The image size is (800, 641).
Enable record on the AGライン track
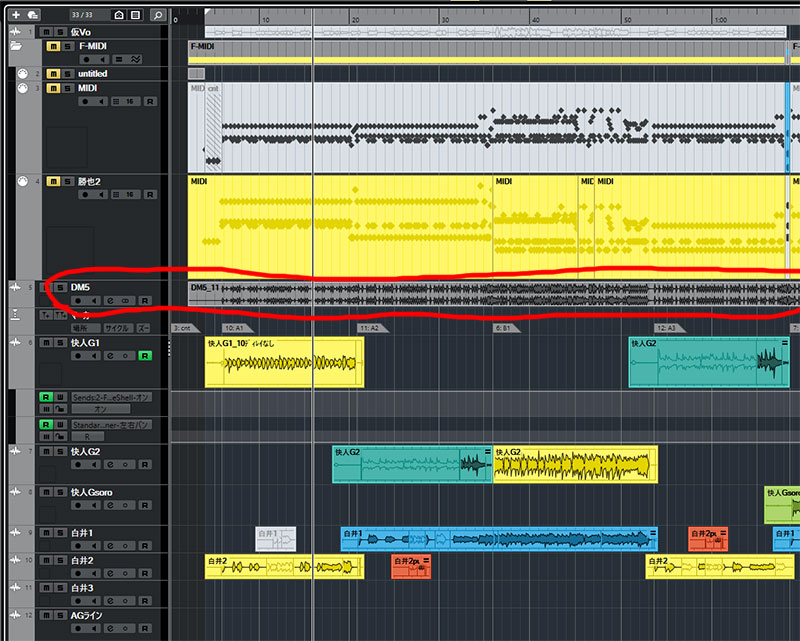78,628
